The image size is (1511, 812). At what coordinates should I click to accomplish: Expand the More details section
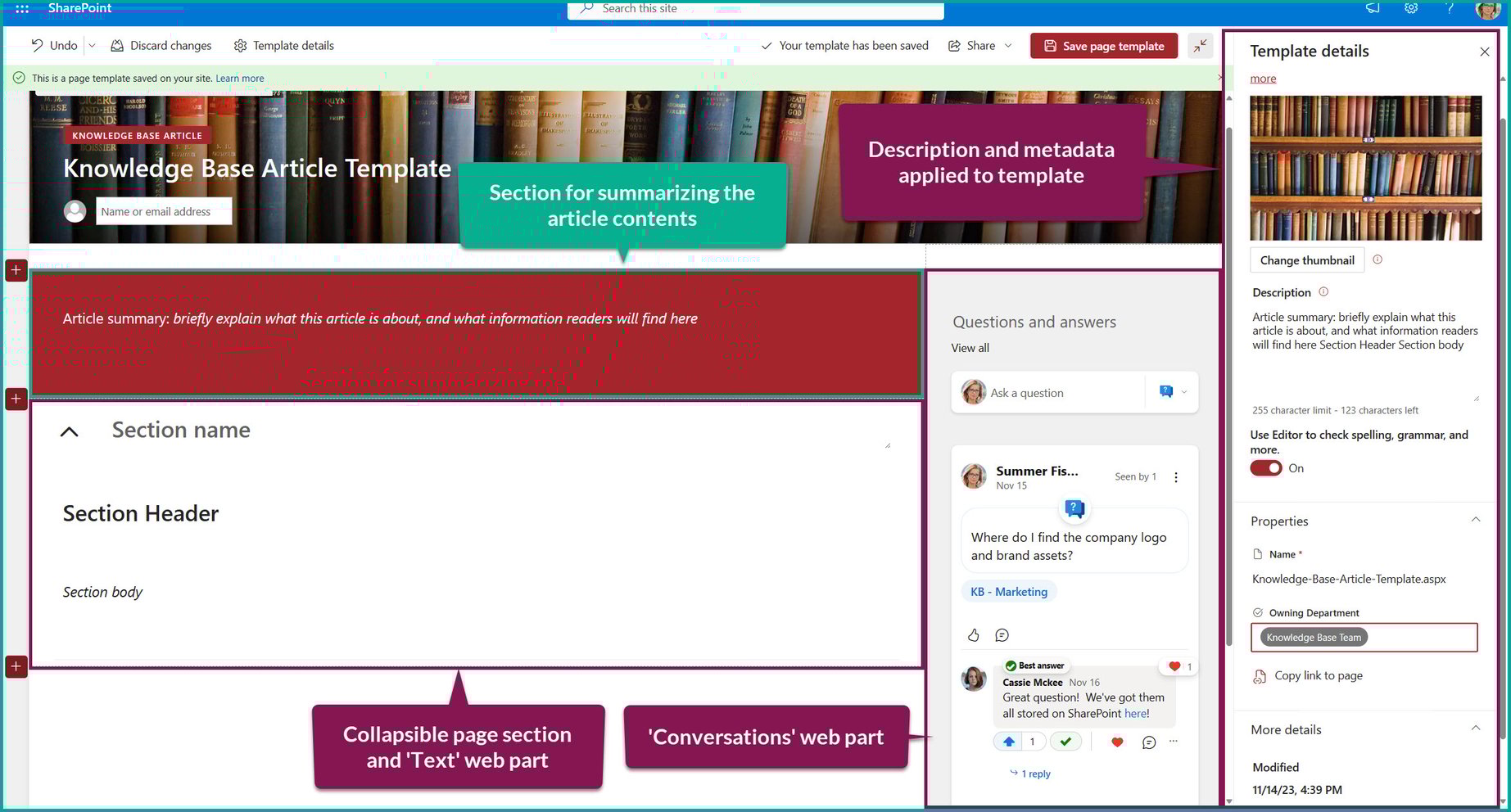[x=1476, y=728]
